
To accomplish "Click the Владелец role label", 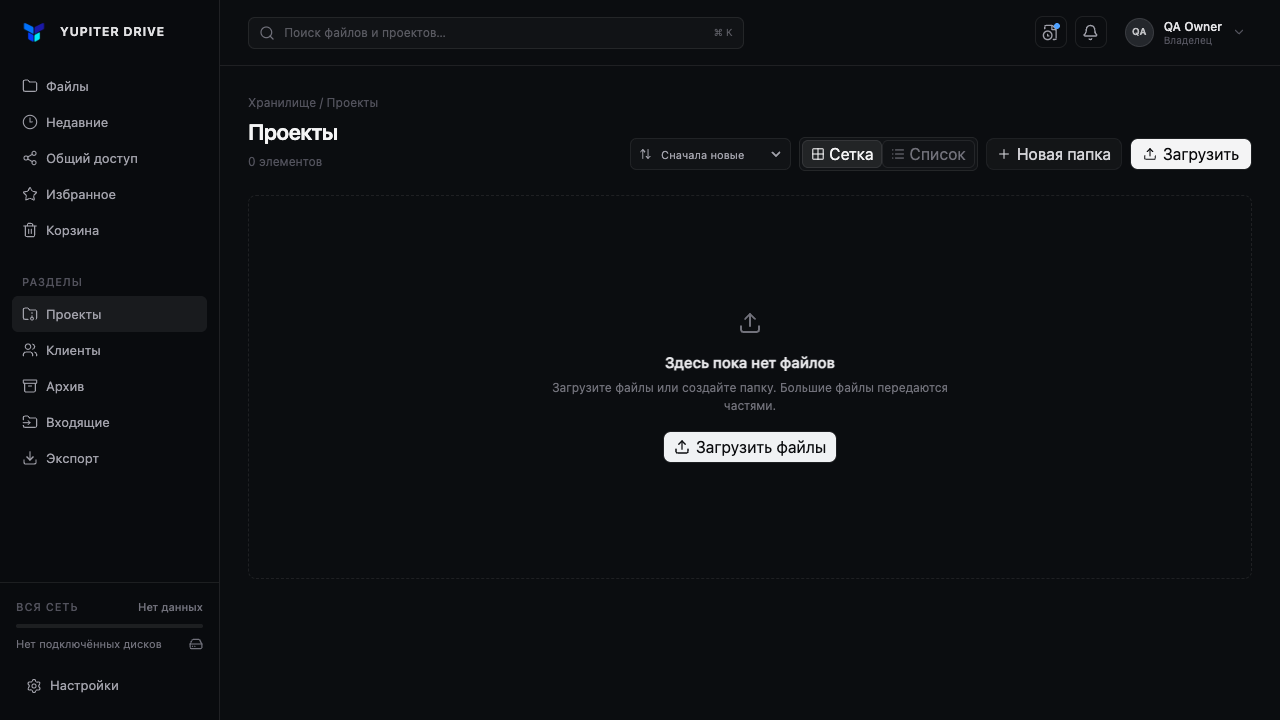I will (x=1188, y=41).
